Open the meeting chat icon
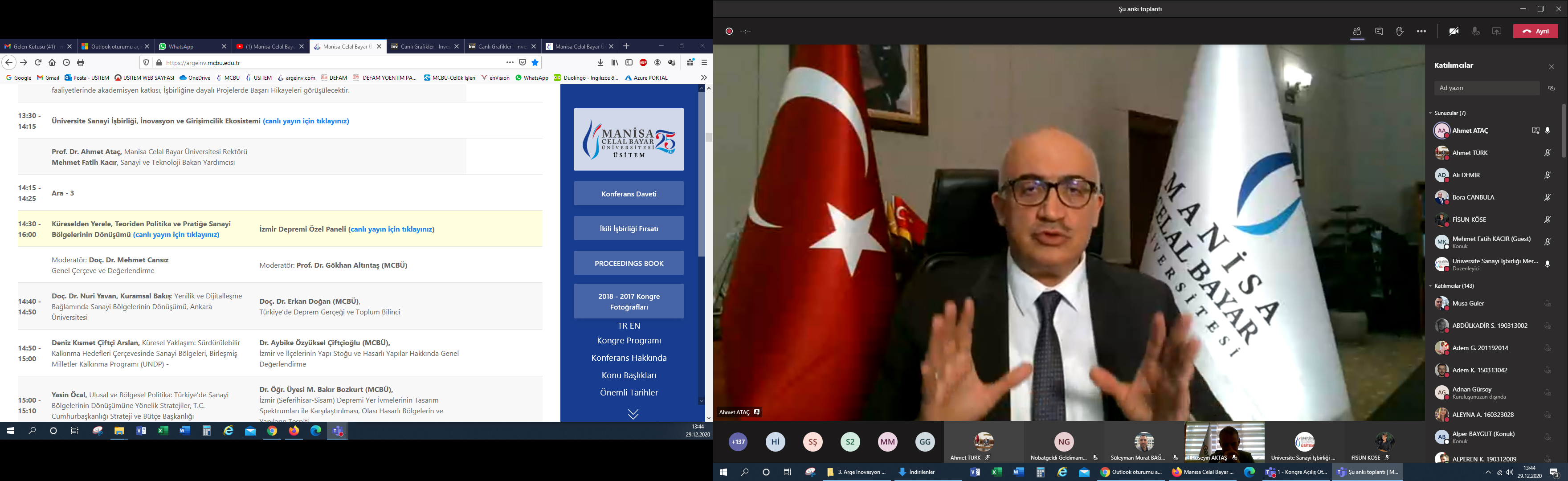1568x481 pixels. pyautogui.click(x=1379, y=32)
